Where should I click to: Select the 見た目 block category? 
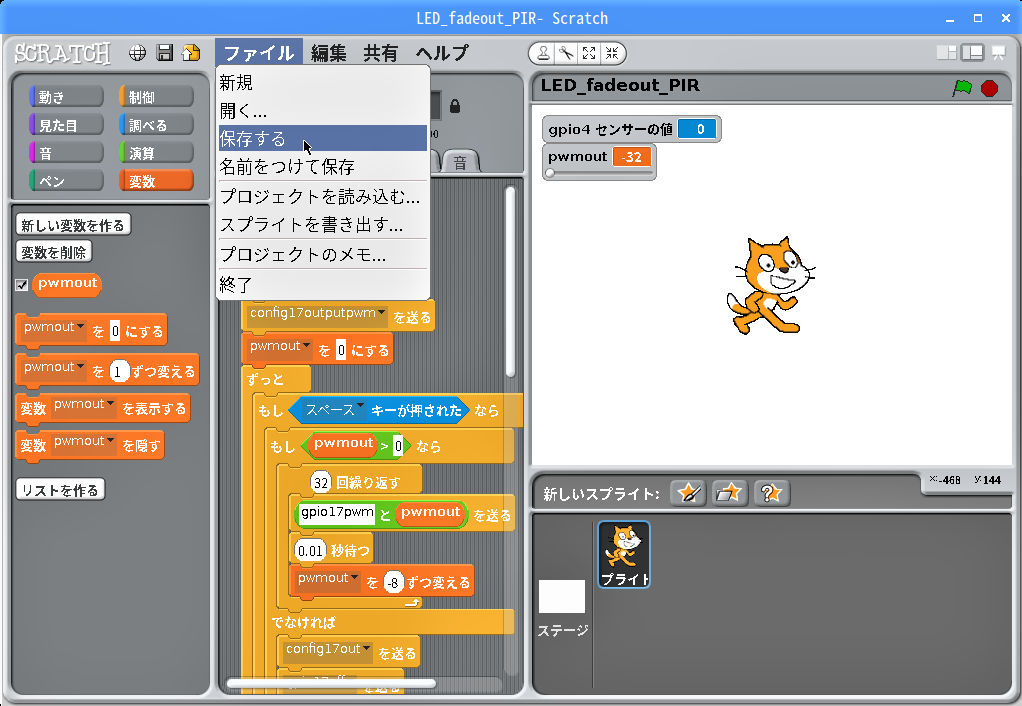coord(66,125)
